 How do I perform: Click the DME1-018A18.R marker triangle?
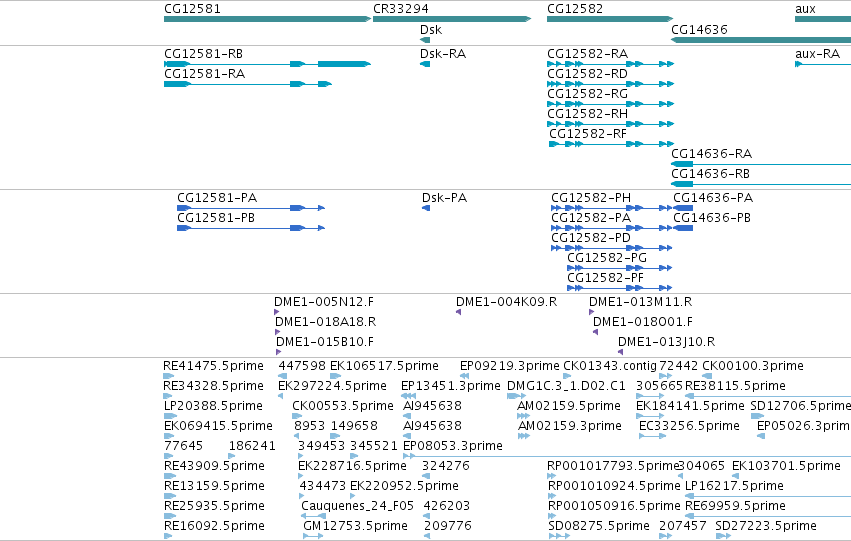278,332
